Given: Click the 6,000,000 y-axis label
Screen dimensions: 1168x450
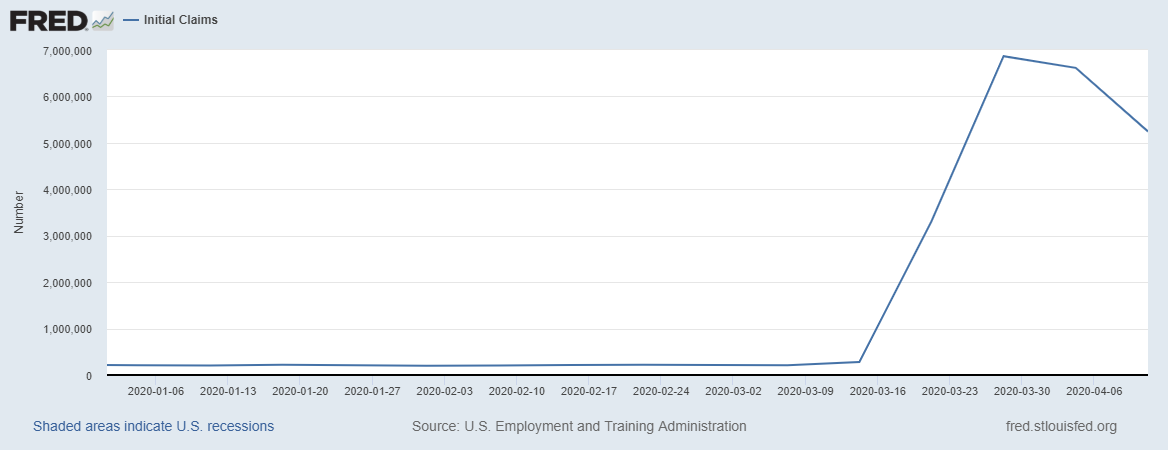Looking at the screenshot, I should coord(68,97).
